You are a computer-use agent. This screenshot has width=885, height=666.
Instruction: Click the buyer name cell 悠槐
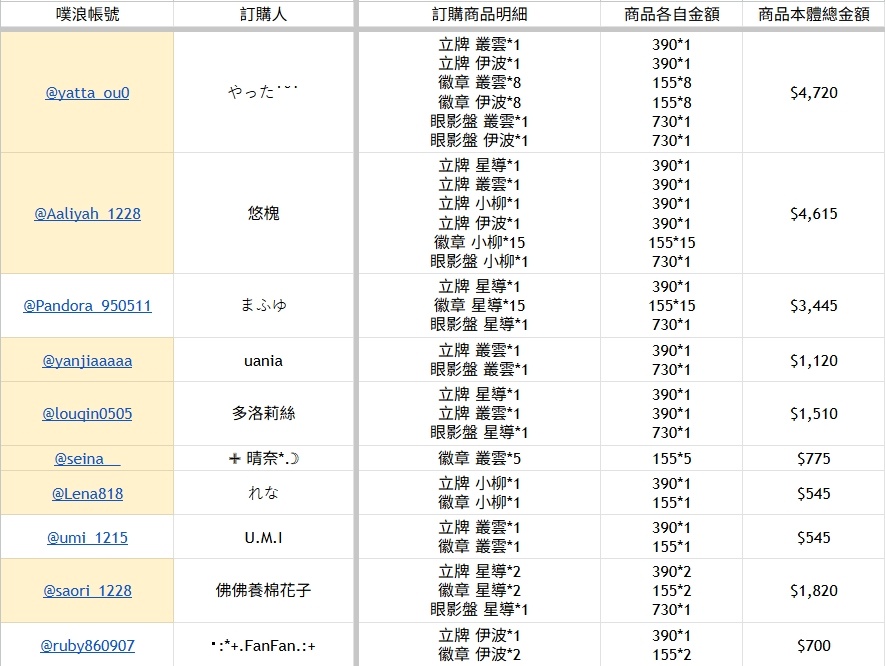click(264, 214)
